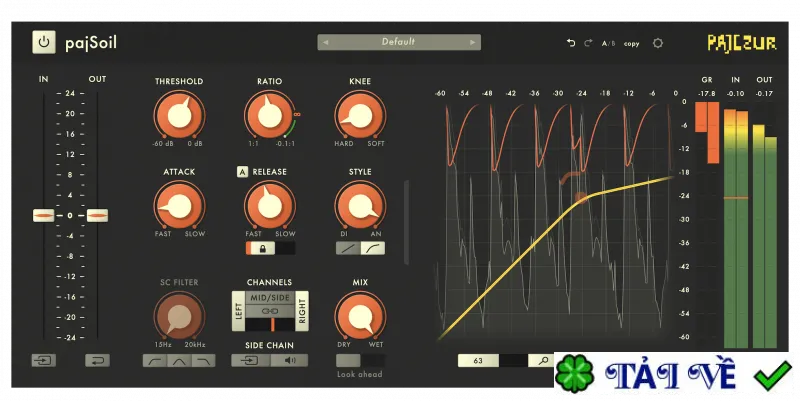Screen dimensions: 800x401
Task: Open the settings gear
Action: [x=658, y=43]
